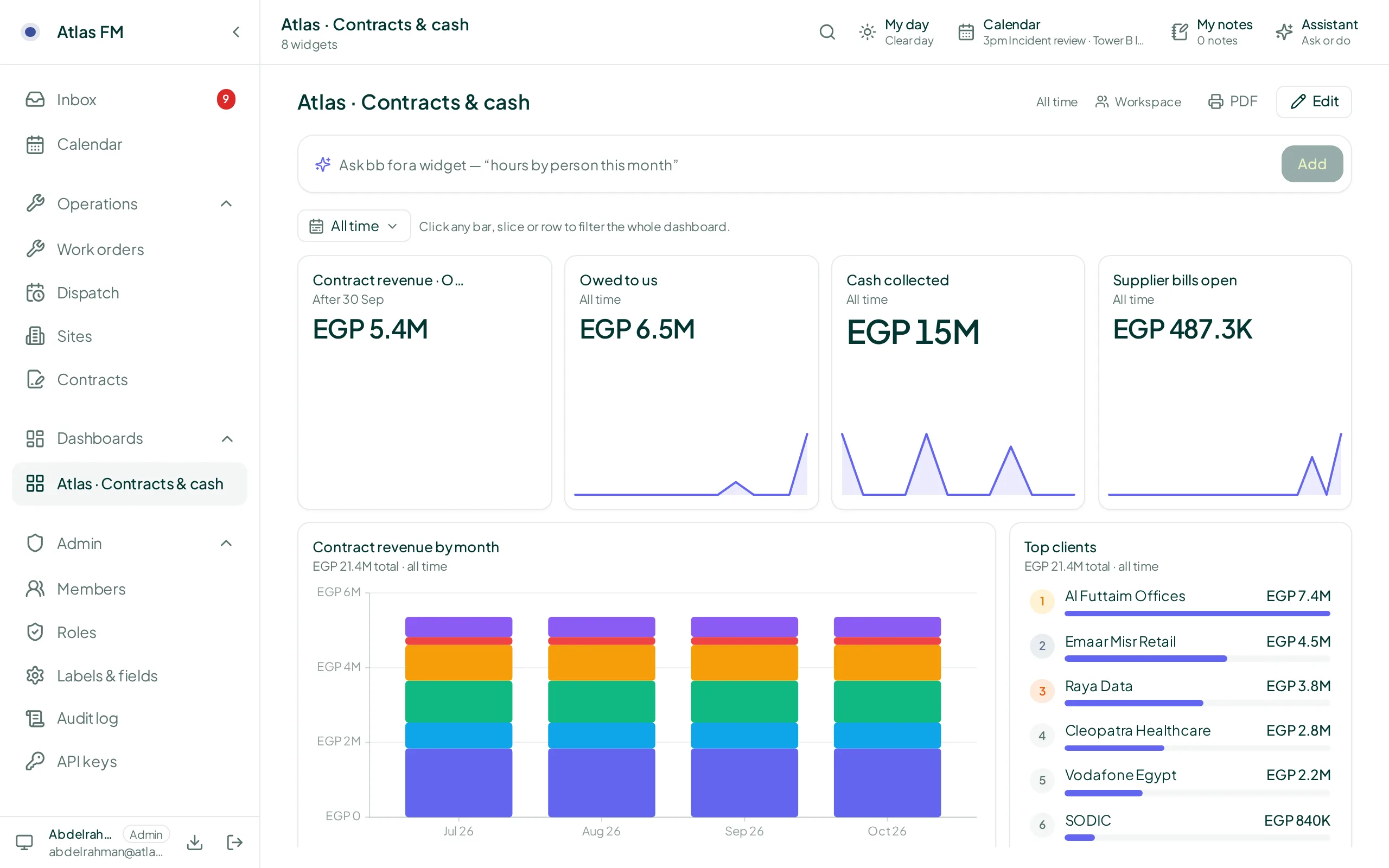Open Labels & fields settings
This screenshot has height=868, width=1389.
point(130,676)
